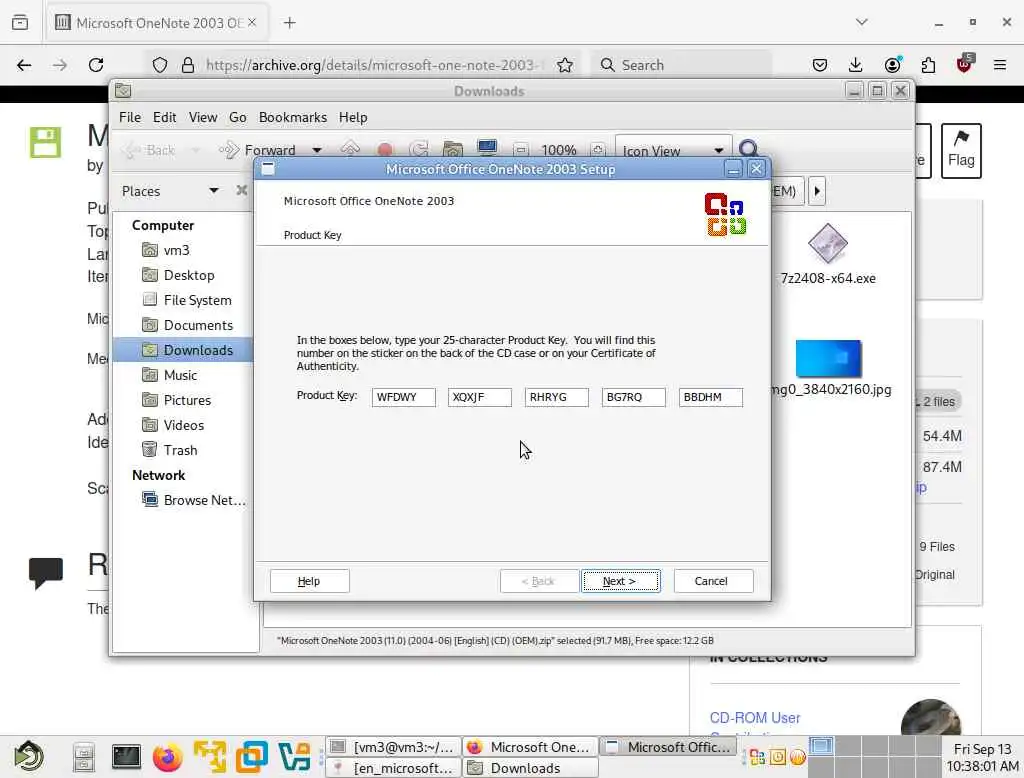Select the Microsoft OneNote 2003 browser tab
This screenshot has height=778, width=1024.
pos(155,23)
